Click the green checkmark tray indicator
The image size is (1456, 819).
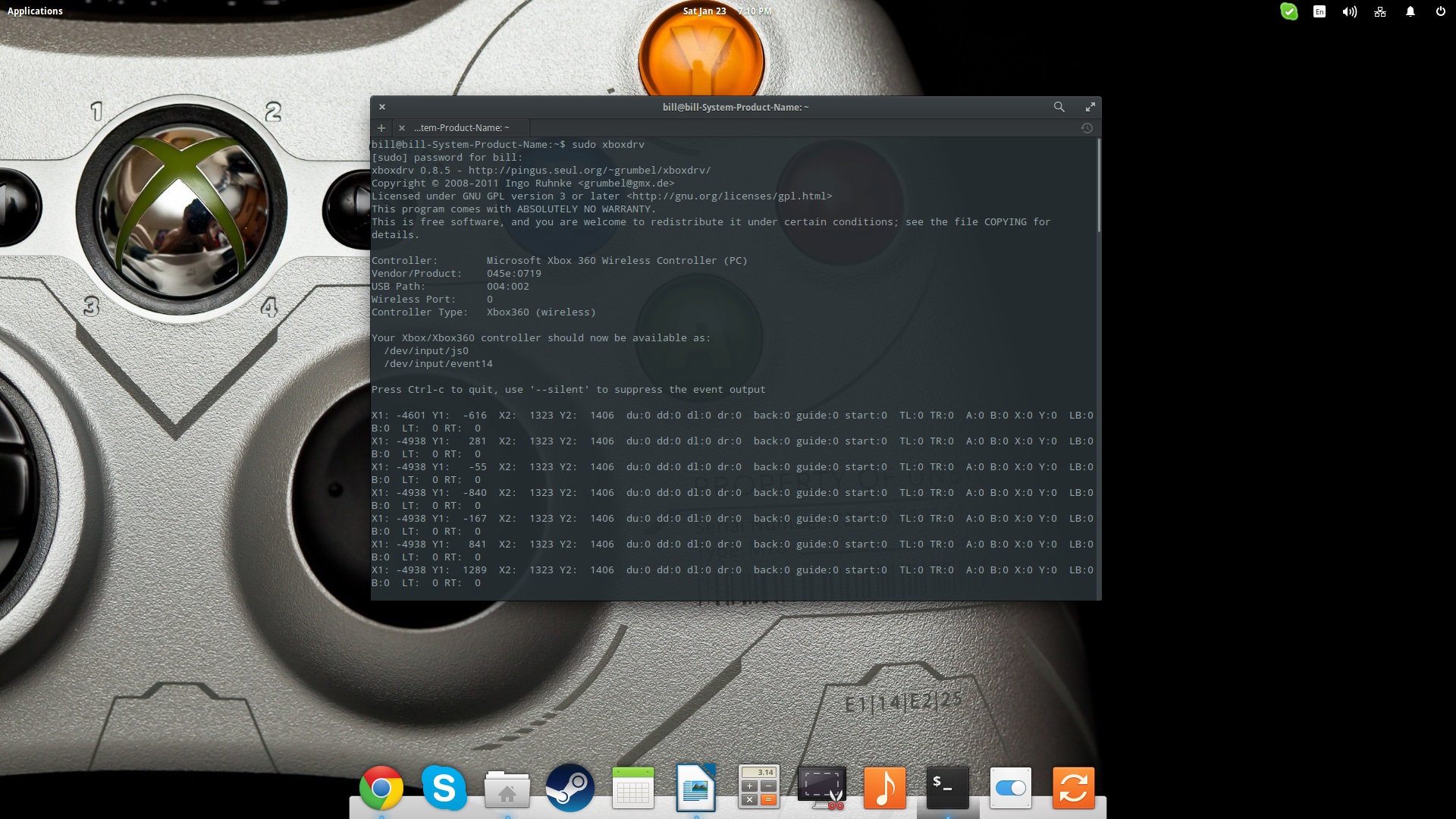pyautogui.click(x=1288, y=11)
